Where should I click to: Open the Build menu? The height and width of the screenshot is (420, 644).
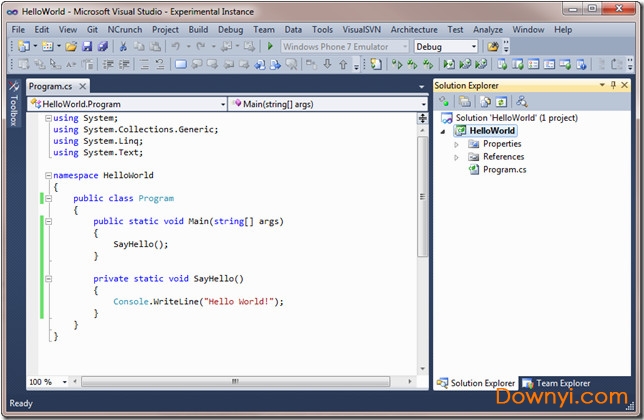pos(198,30)
